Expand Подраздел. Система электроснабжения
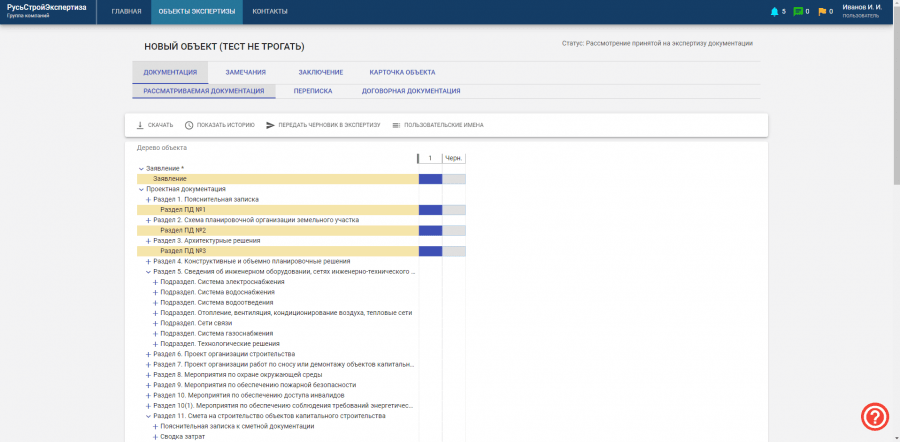Screen dimensions: 900x442 click(x=155, y=282)
